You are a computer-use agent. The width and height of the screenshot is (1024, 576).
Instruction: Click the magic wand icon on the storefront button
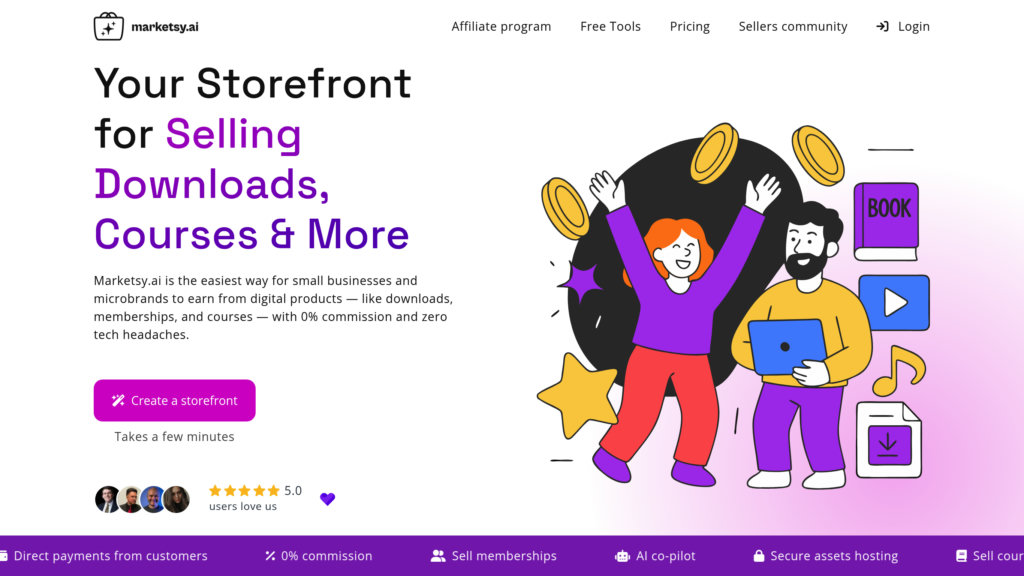point(118,400)
